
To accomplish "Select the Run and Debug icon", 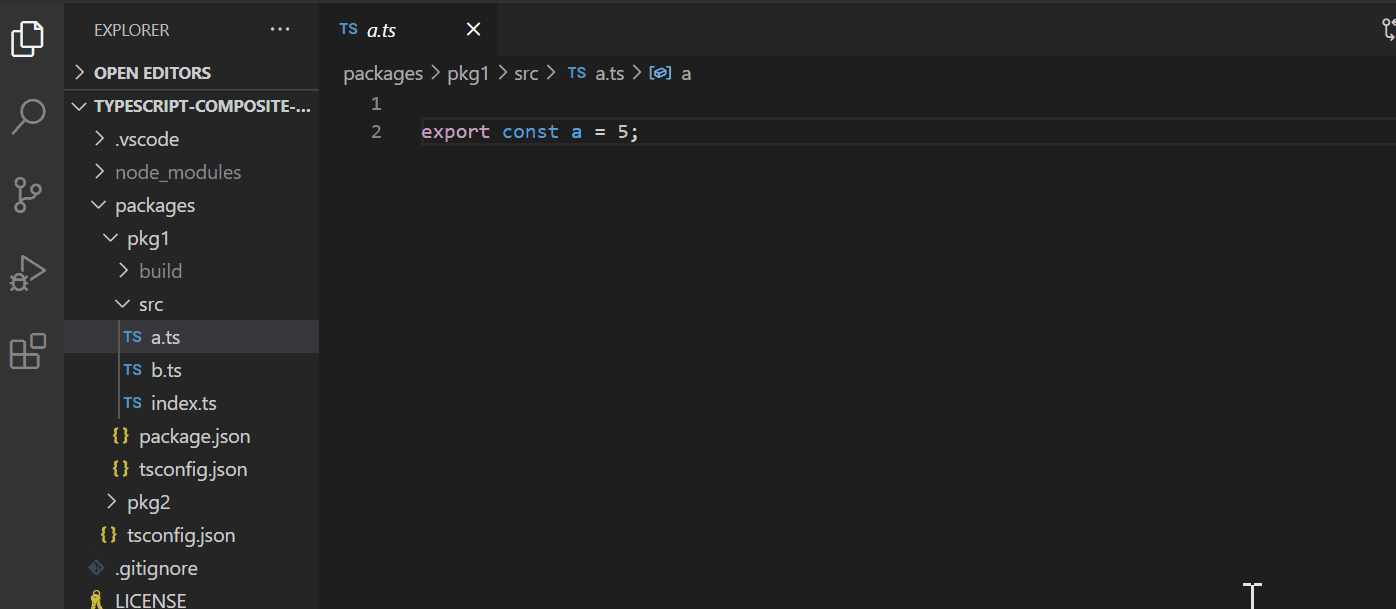I will tap(27, 271).
